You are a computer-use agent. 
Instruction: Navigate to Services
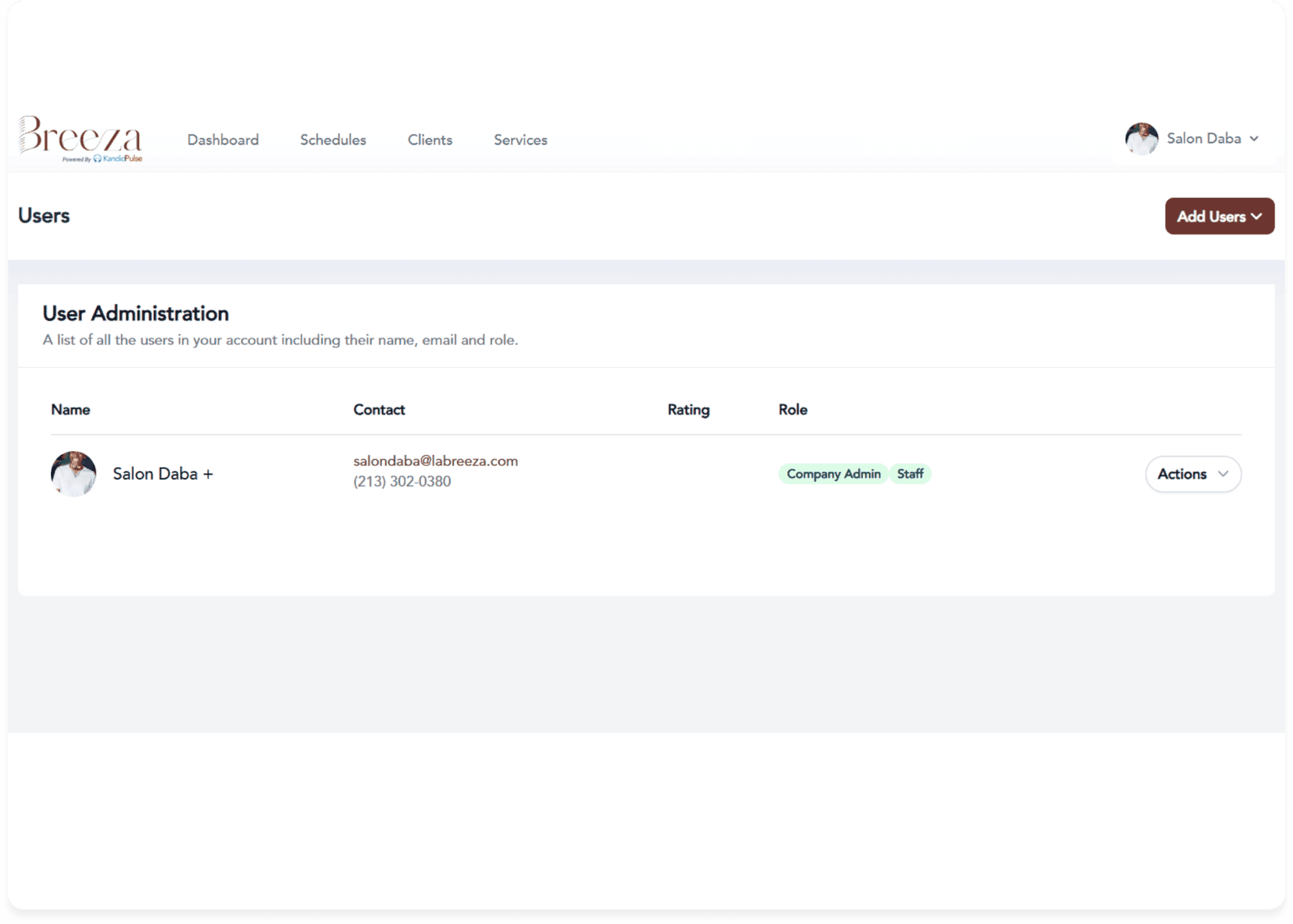pos(520,140)
